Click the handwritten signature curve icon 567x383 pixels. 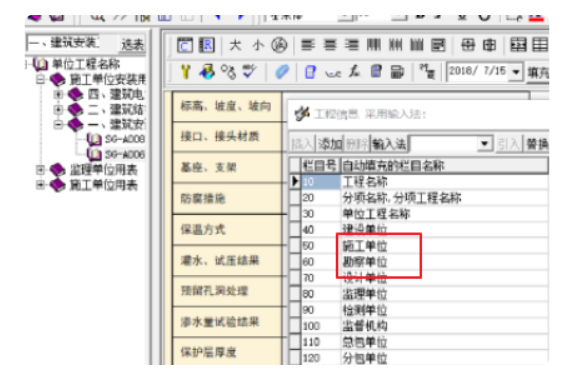[x=333, y=73]
